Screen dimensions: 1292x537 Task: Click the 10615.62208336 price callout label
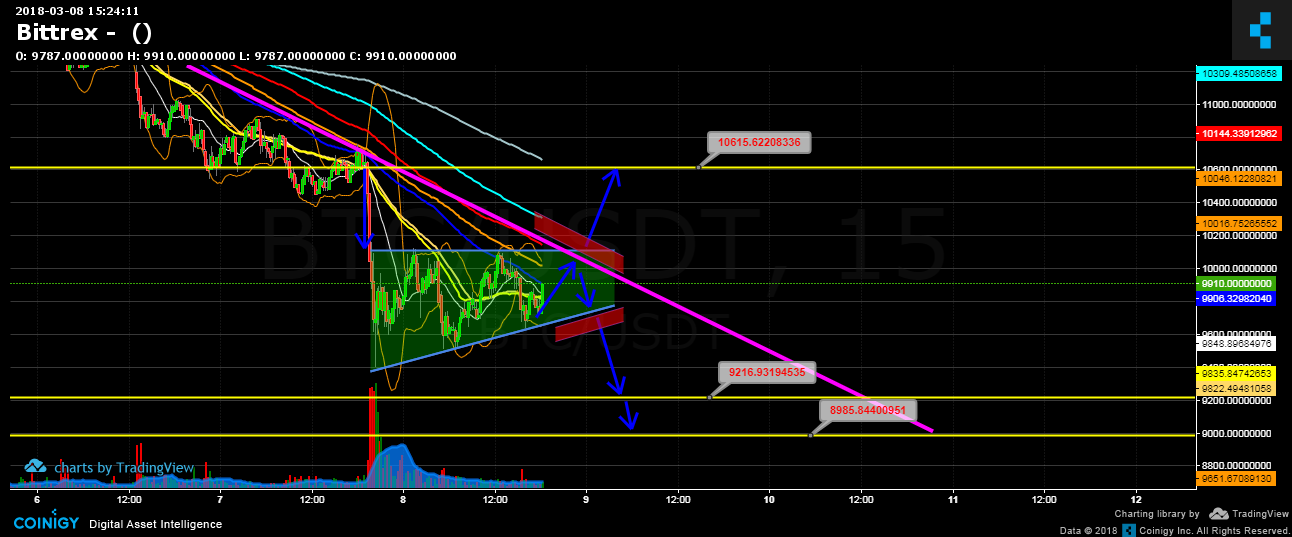(759, 143)
